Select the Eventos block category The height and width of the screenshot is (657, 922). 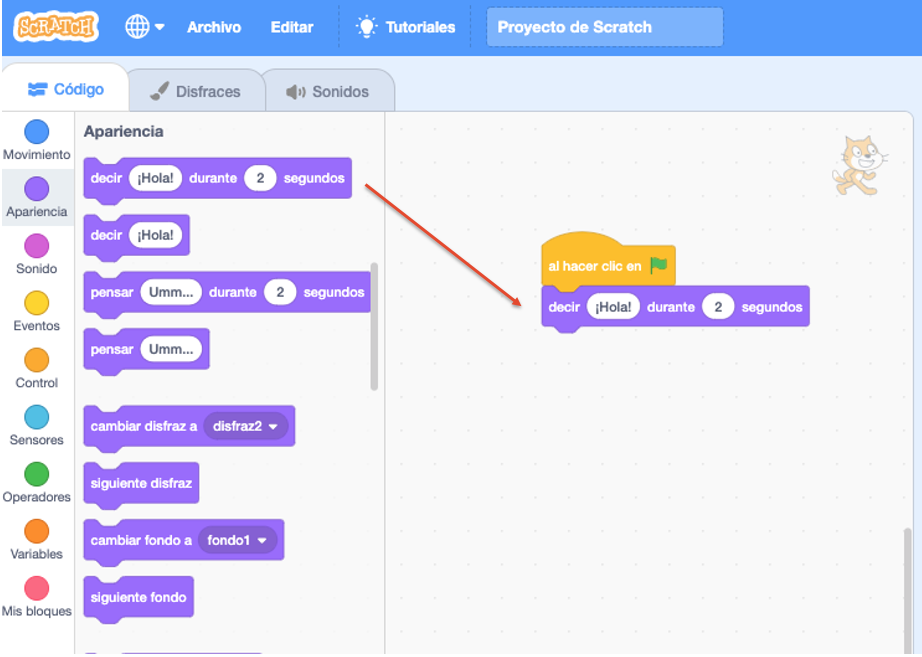coord(36,311)
